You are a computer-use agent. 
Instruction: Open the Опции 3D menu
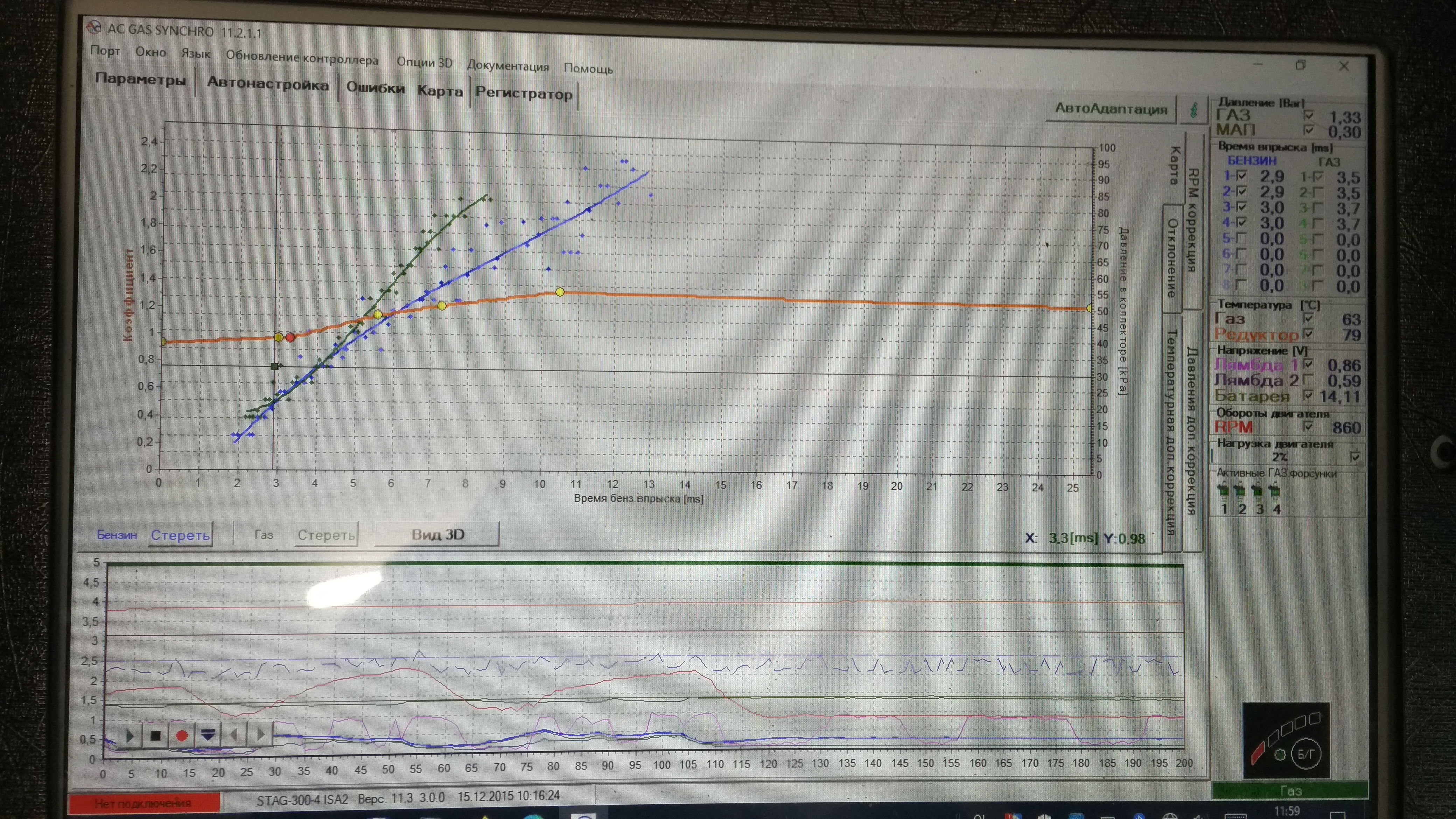coord(424,62)
